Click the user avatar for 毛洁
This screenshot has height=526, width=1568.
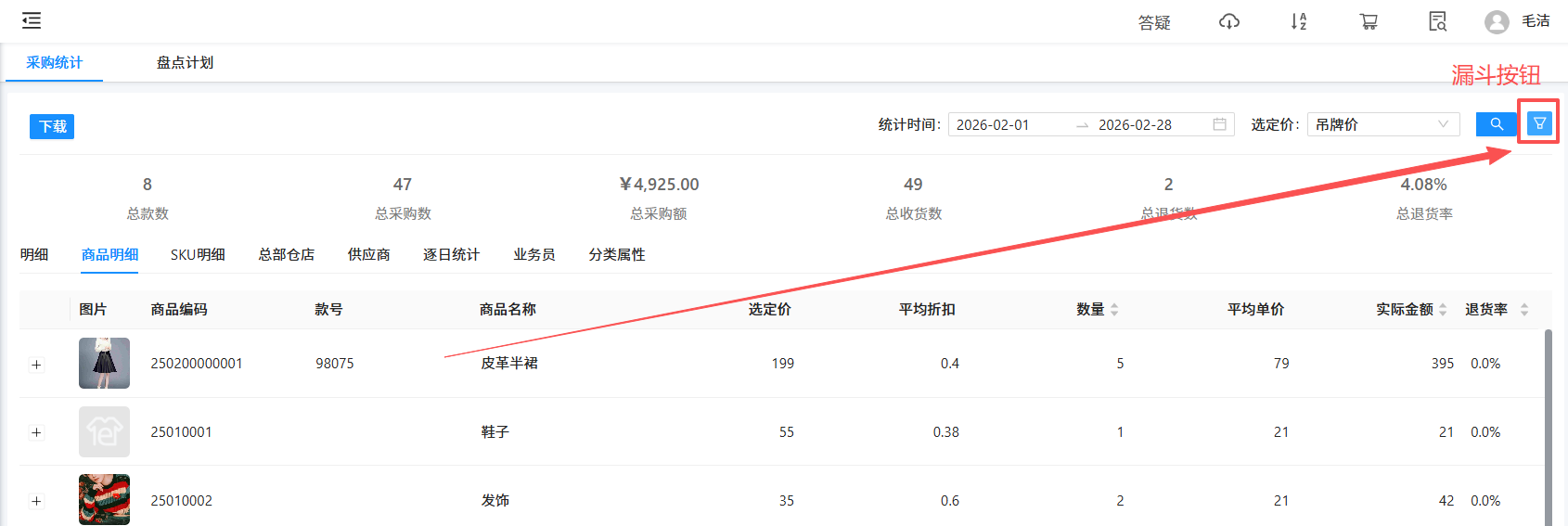tap(1497, 21)
